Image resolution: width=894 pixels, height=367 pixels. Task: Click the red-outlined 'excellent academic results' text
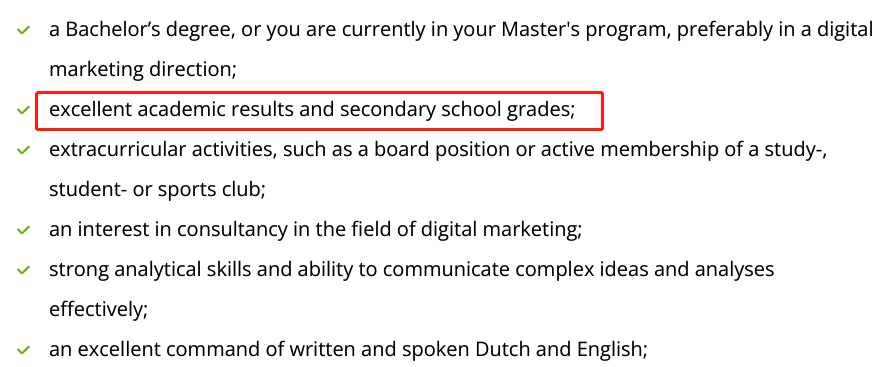tap(312, 109)
